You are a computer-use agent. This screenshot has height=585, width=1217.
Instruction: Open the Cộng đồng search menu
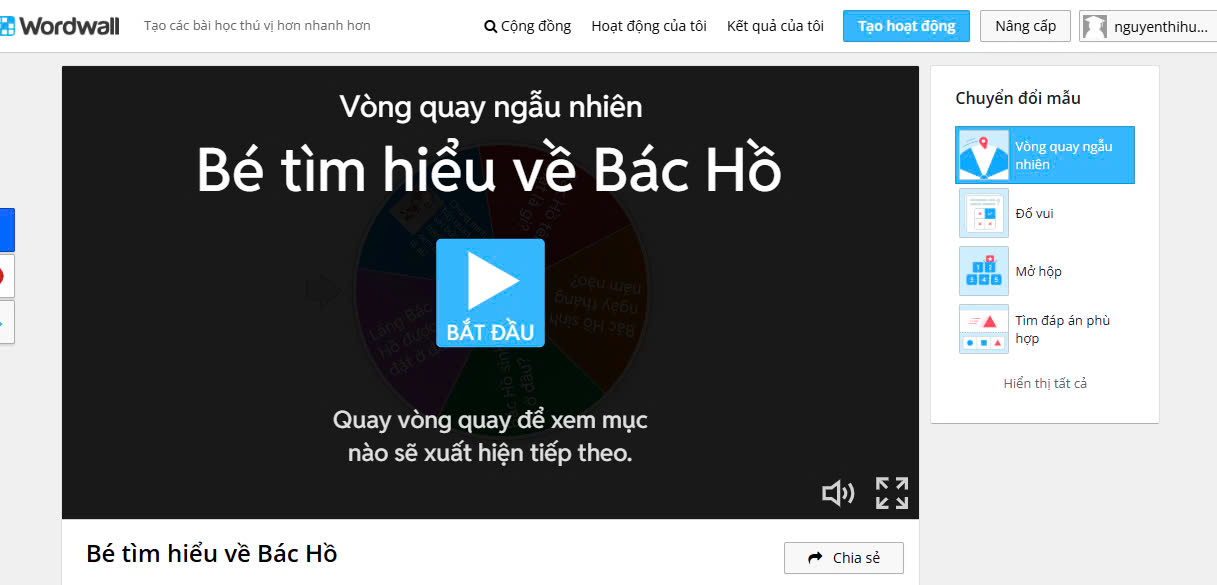pyautogui.click(x=527, y=26)
